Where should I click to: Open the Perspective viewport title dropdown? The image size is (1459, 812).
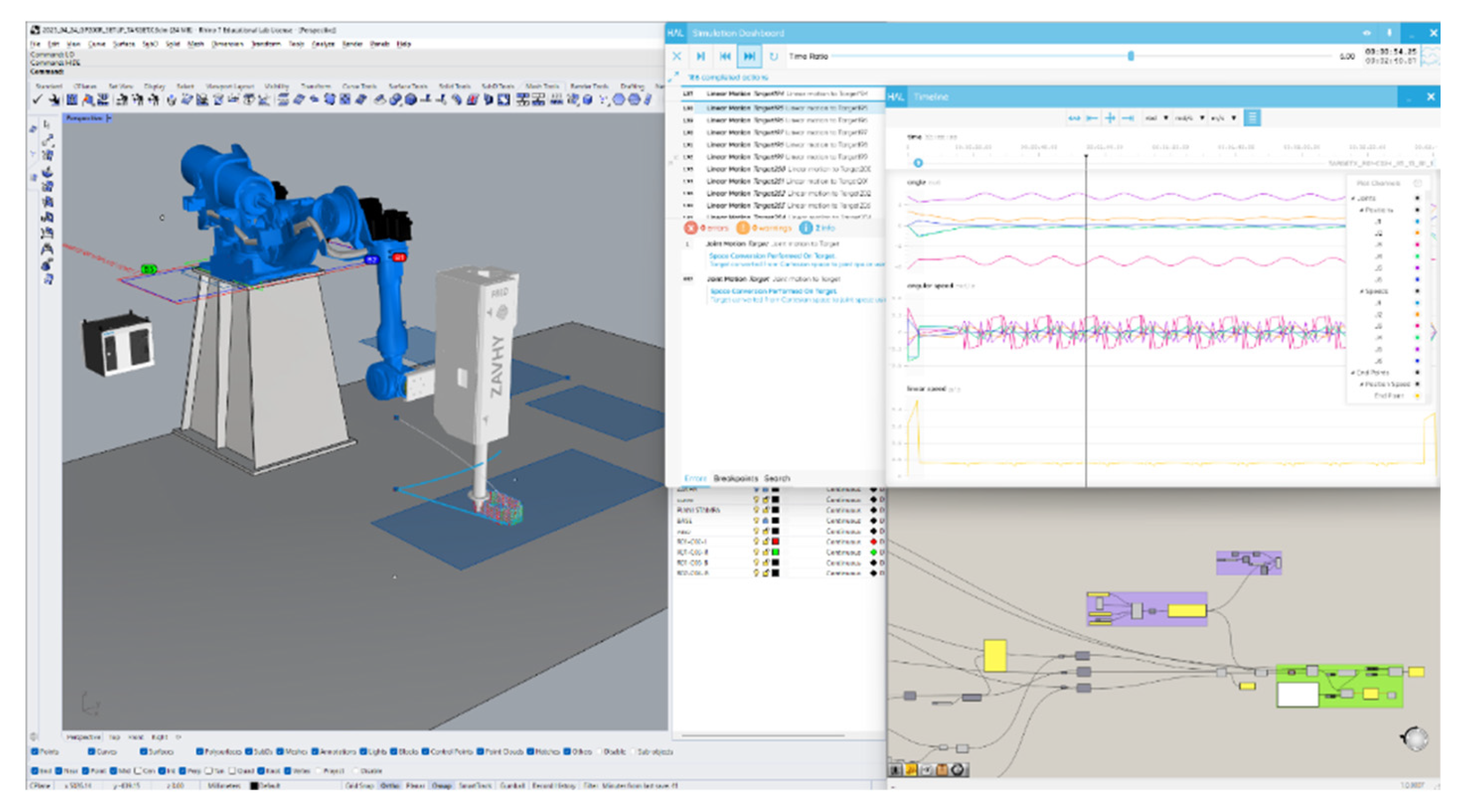[x=109, y=118]
